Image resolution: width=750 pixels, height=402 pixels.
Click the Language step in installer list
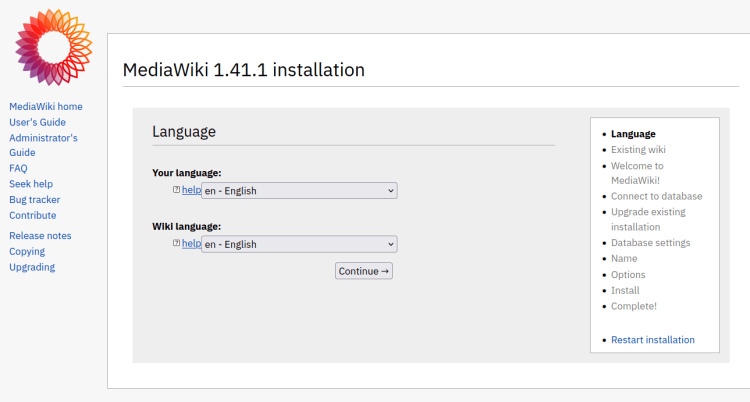tap(633, 134)
